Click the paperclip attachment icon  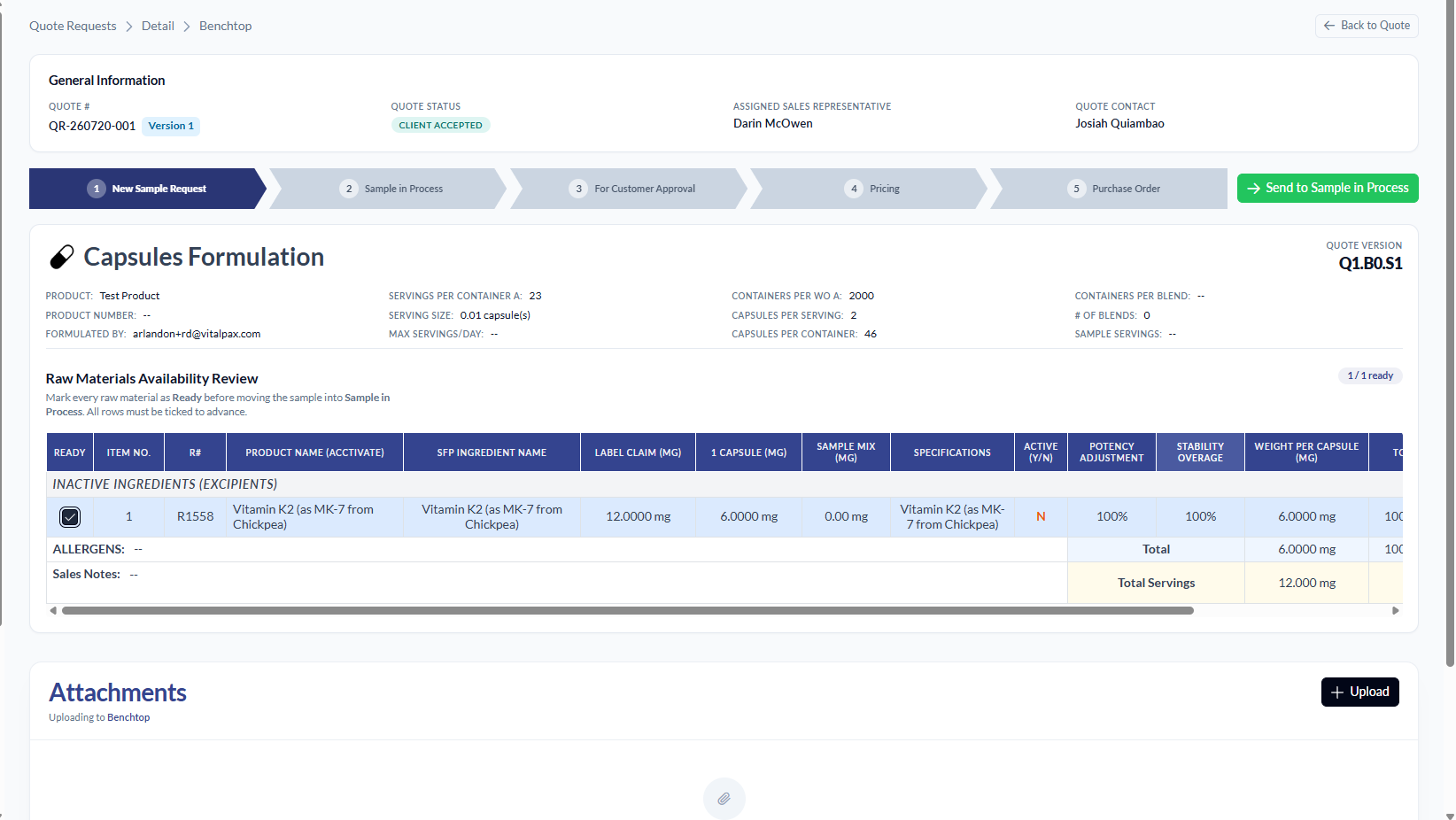[x=724, y=799]
